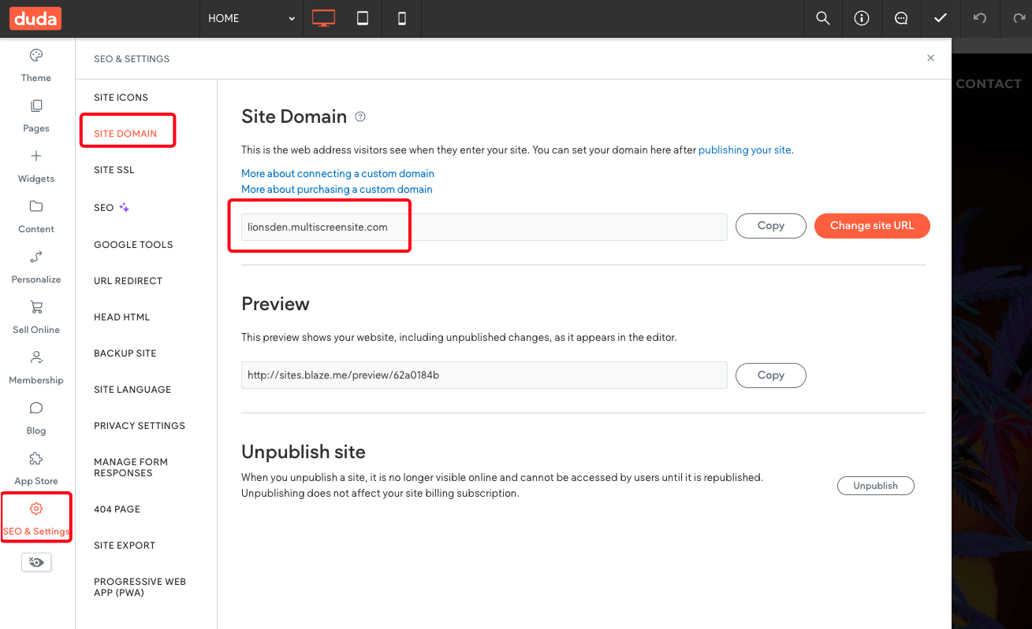Expand the HOME page selector dropdown
The width and height of the screenshot is (1032, 629).
point(291,18)
